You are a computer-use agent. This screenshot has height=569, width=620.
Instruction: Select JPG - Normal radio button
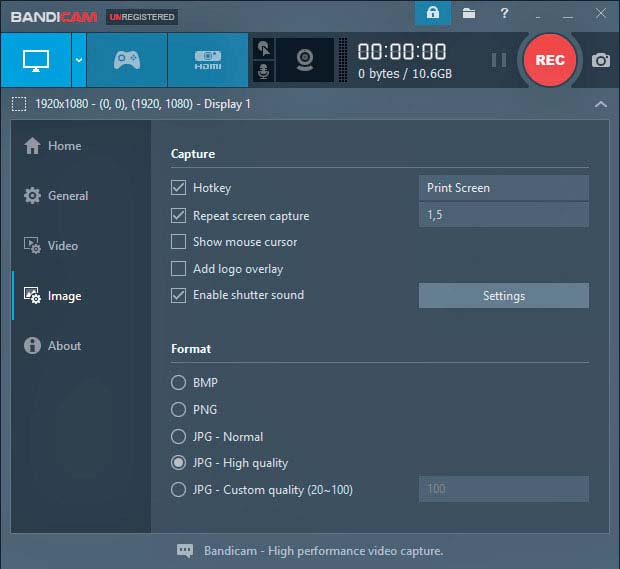click(178, 437)
